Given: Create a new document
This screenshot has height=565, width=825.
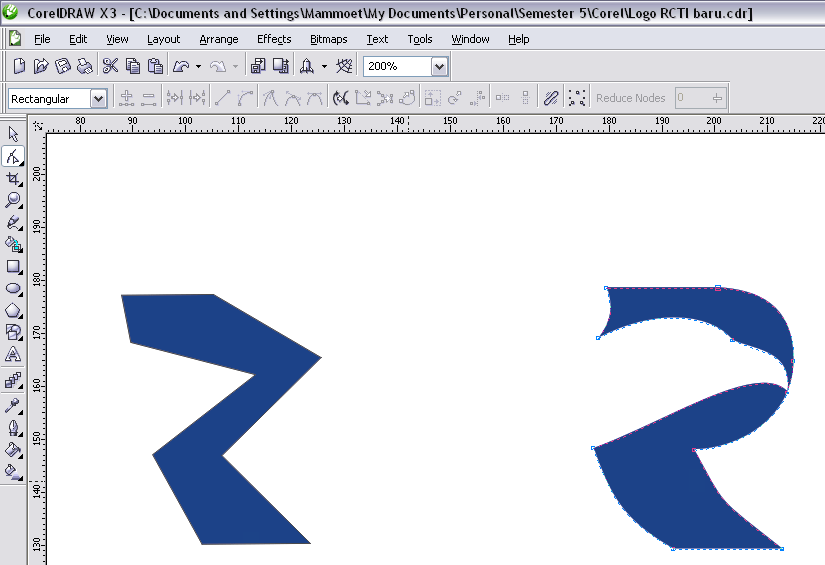Looking at the screenshot, I should coord(19,66).
